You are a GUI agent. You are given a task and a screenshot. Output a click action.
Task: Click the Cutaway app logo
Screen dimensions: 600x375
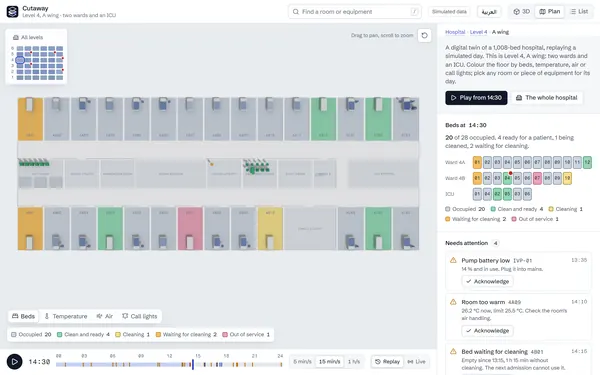click(12, 11)
